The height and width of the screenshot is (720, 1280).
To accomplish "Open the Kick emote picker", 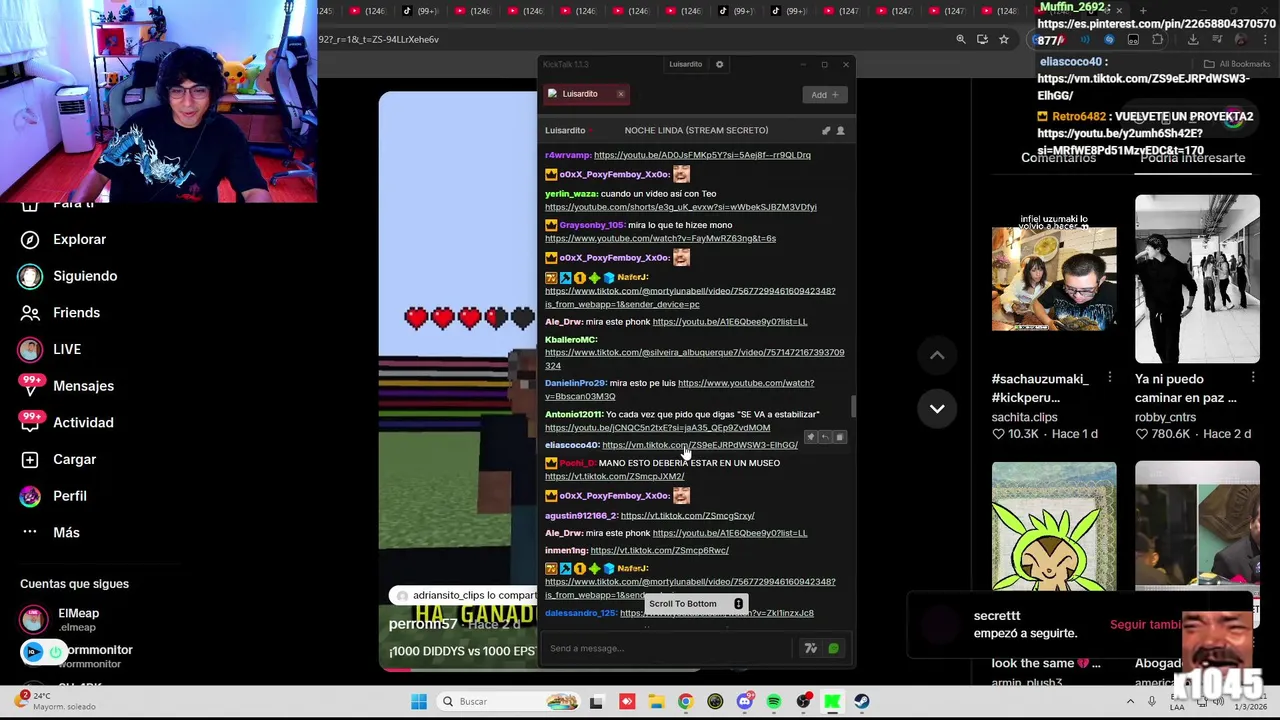I will point(833,648).
